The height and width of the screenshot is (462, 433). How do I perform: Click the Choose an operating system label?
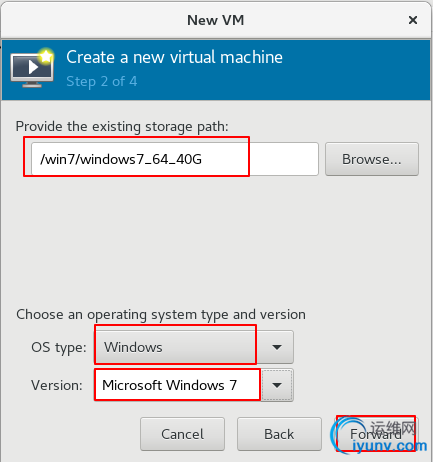coord(161,314)
